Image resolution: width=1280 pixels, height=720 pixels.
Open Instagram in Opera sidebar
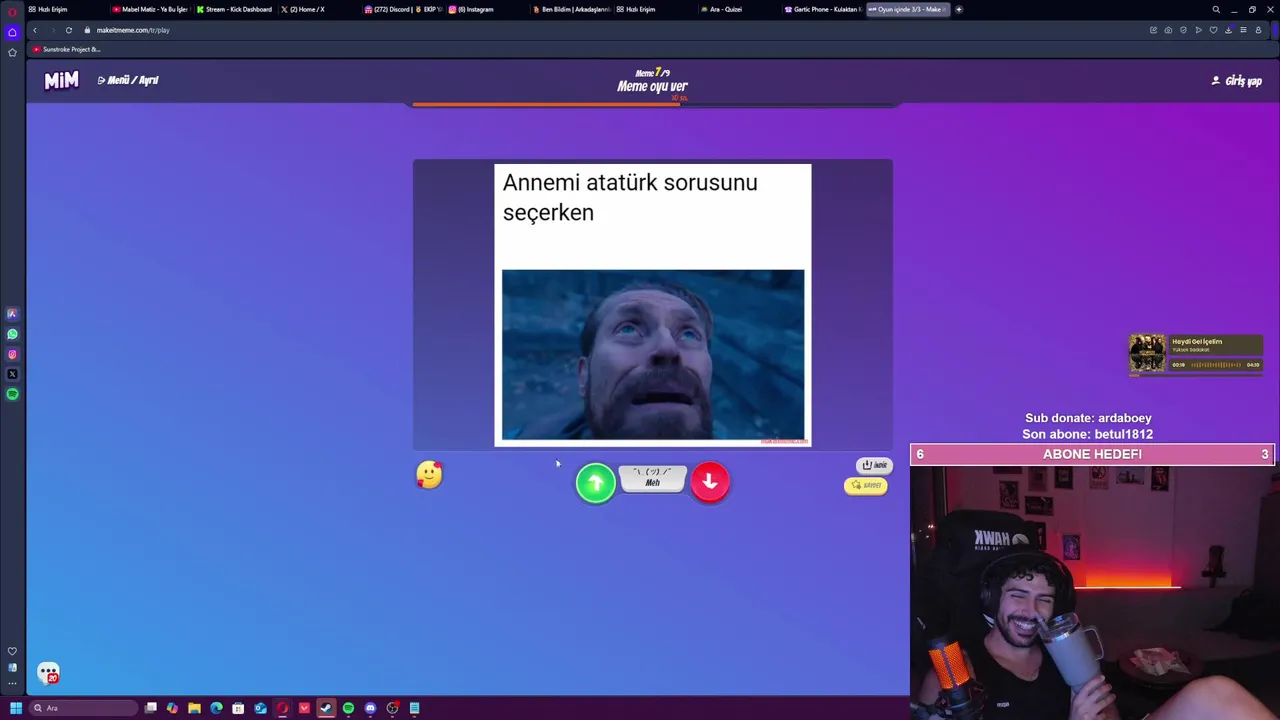click(12, 354)
